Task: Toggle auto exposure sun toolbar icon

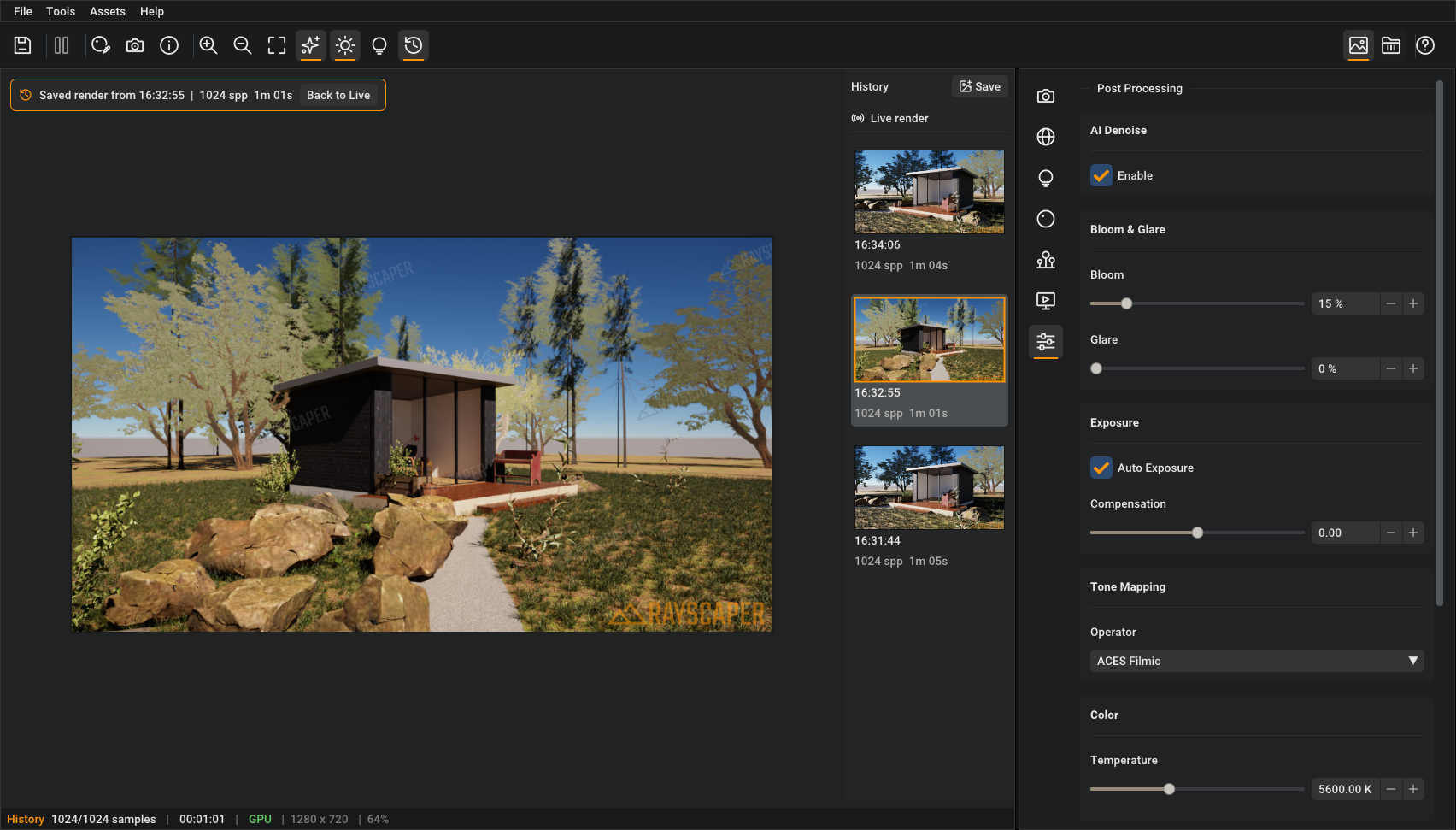Action: (x=345, y=45)
